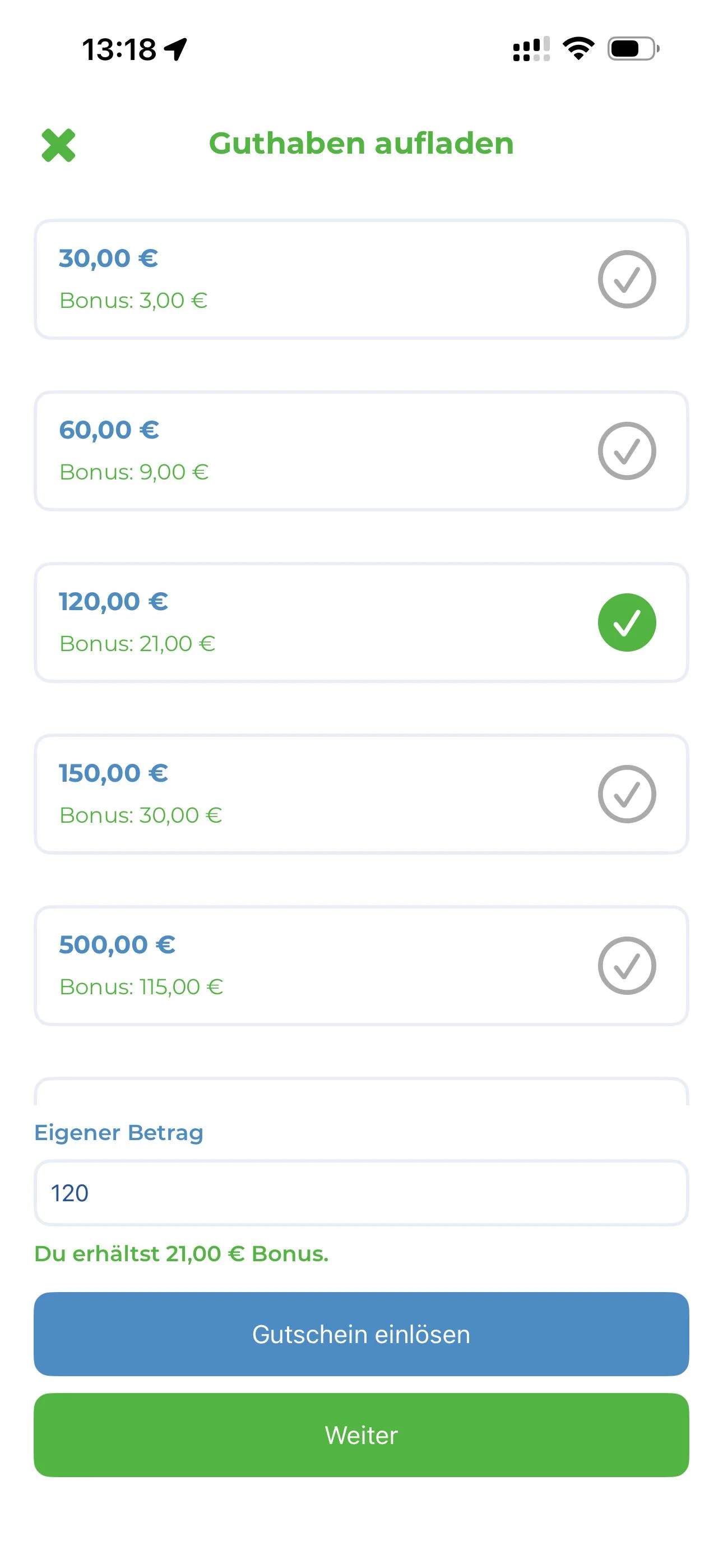Viewport: 723px width, 1568px height.
Task: Select the 150,00 € checkmark circle
Action: pyautogui.click(x=626, y=794)
